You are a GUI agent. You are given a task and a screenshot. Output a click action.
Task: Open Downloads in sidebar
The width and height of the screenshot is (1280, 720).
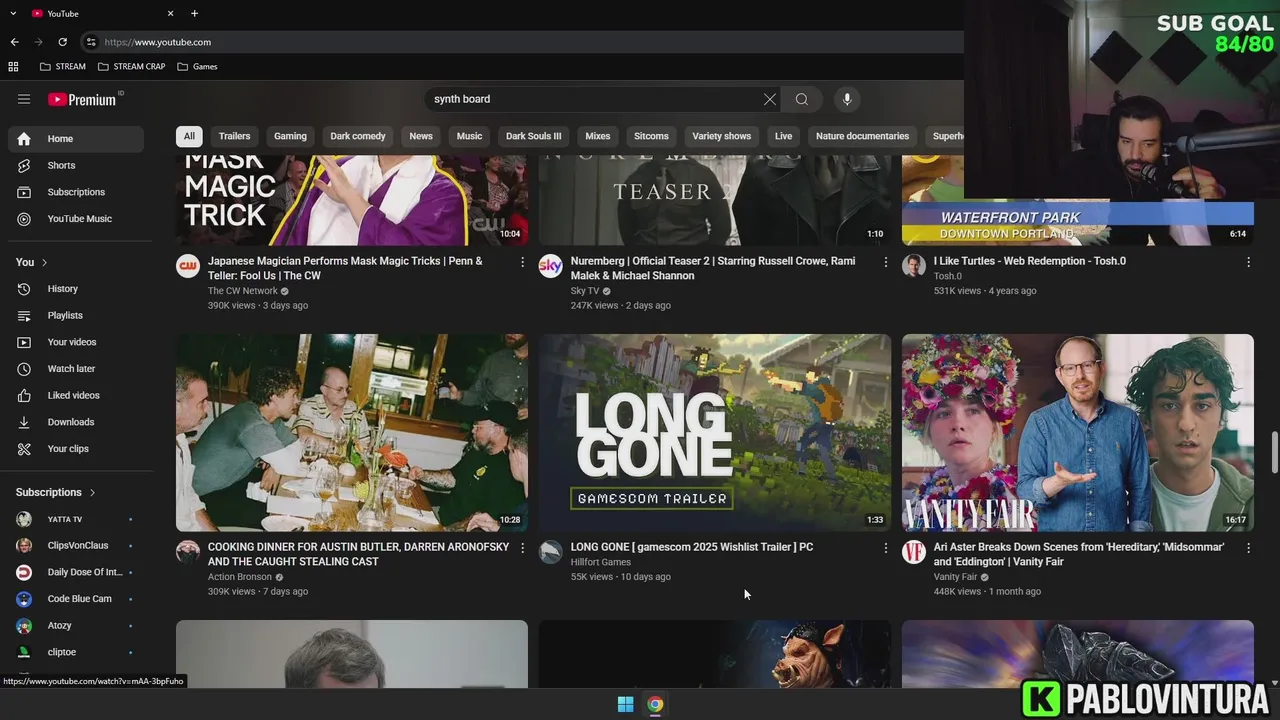[76, 422]
